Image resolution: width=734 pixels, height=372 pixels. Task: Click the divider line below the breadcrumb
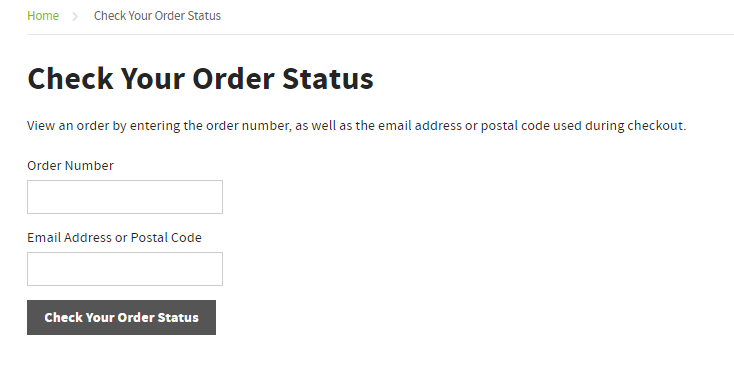[x=381, y=34]
